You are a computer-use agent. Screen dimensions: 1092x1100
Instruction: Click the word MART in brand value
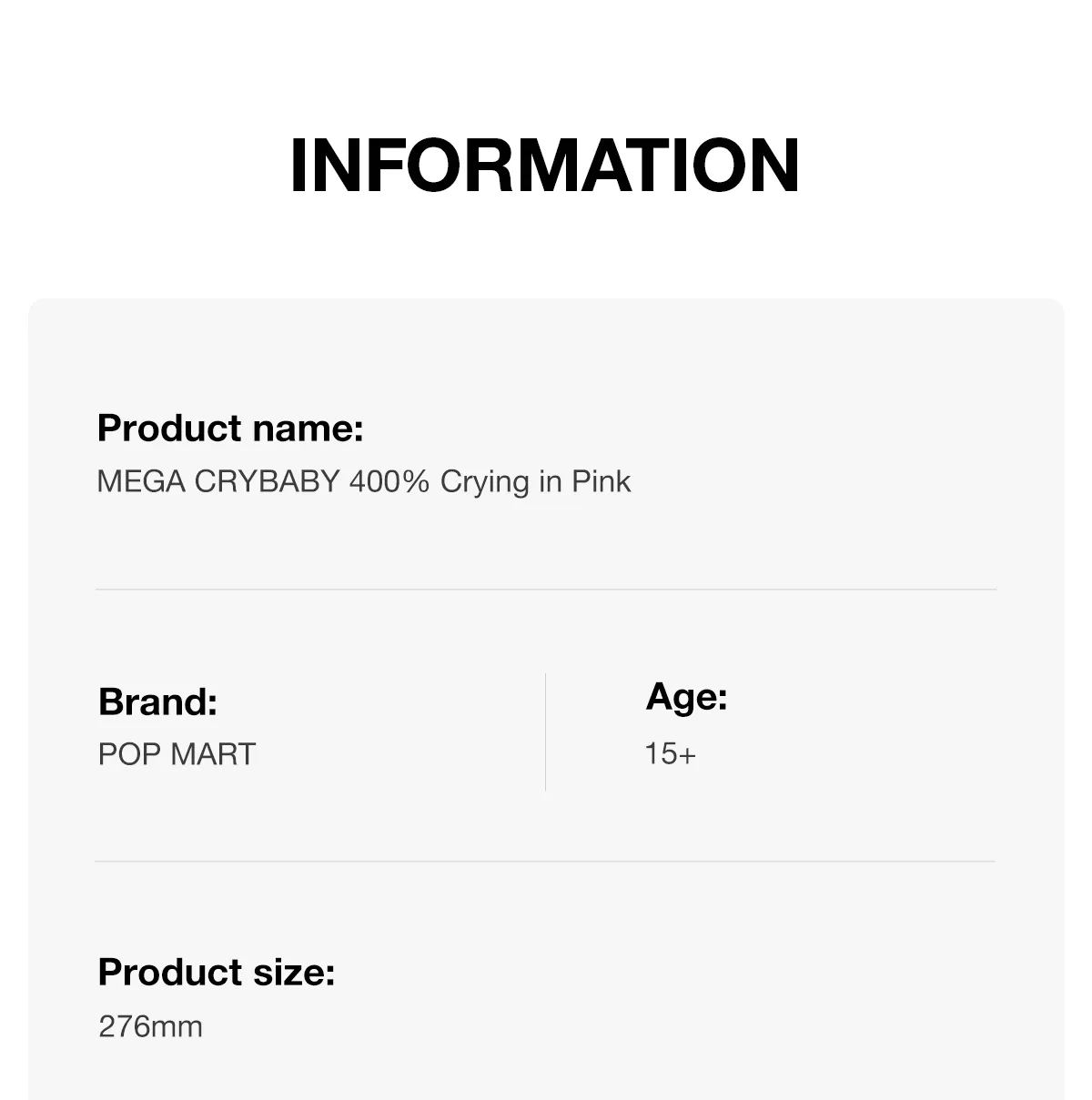click(x=213, y=754)
